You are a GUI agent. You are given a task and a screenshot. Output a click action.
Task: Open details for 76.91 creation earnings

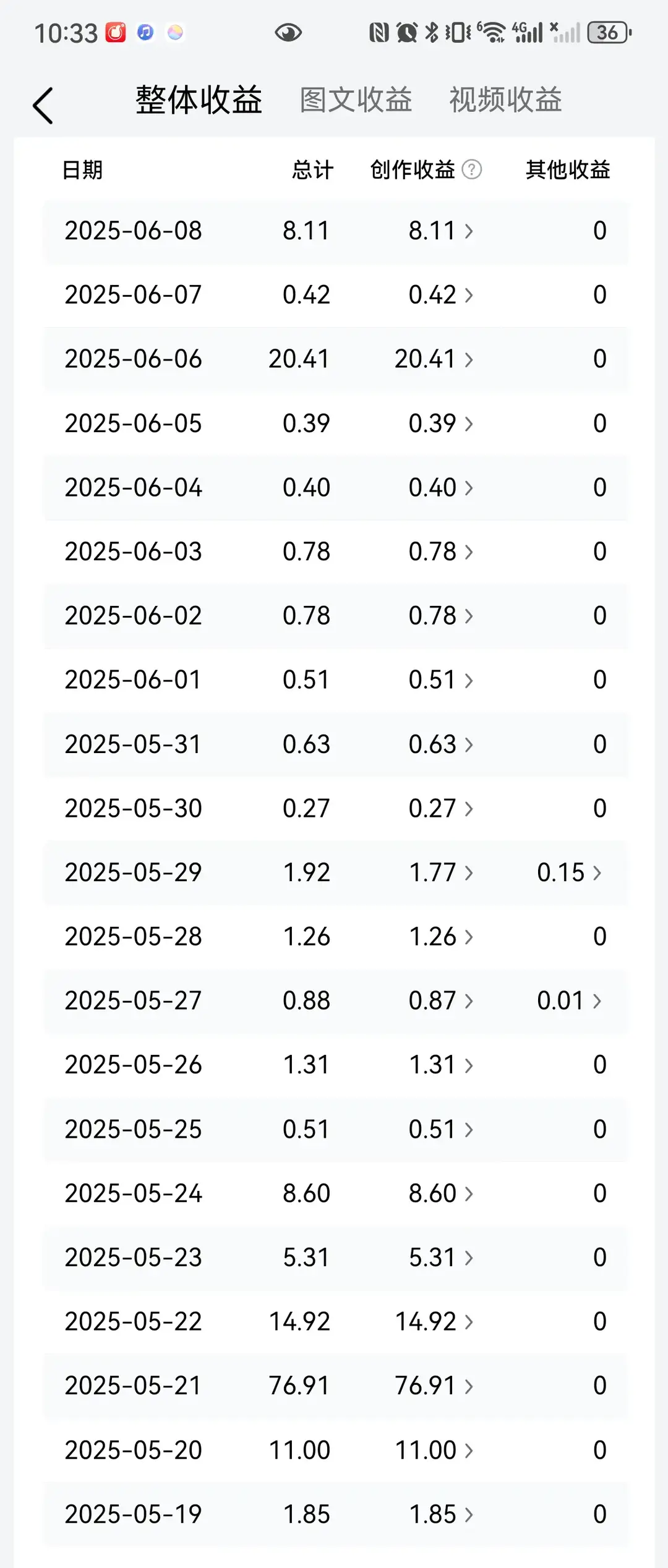pyautogui.click(x=434, y=1386)
